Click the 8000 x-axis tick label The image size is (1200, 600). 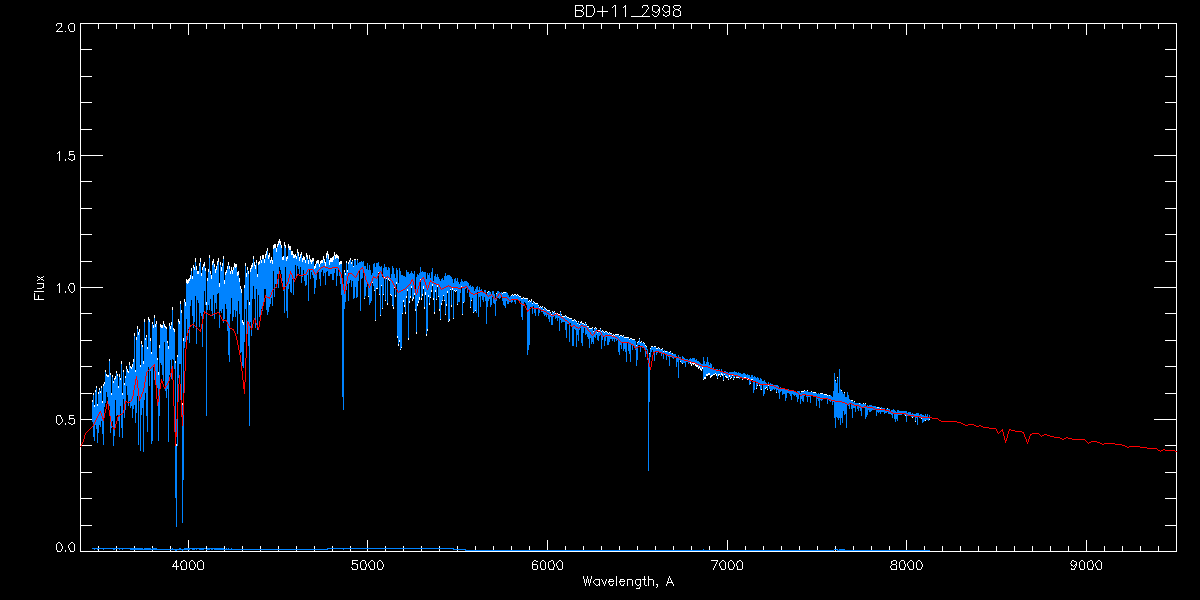pyautogui.click(x=906, y=564)
